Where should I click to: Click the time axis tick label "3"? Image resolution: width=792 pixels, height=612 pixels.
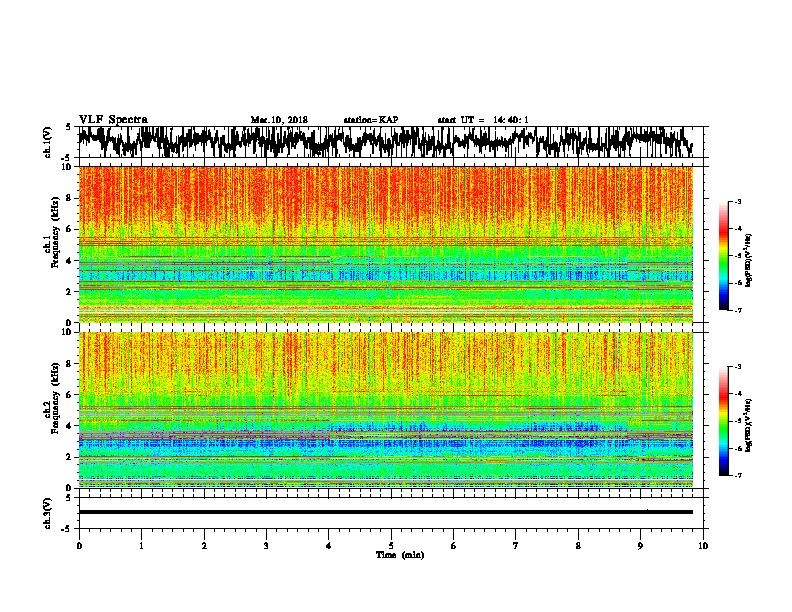click(266, 546)
